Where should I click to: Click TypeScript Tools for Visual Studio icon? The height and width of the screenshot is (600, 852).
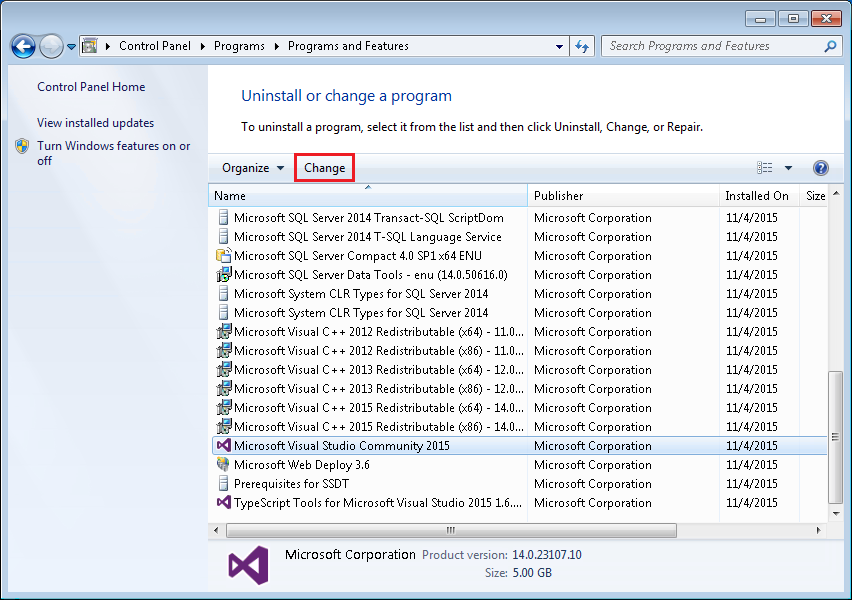pyautogui.click(x=224, y=503)
